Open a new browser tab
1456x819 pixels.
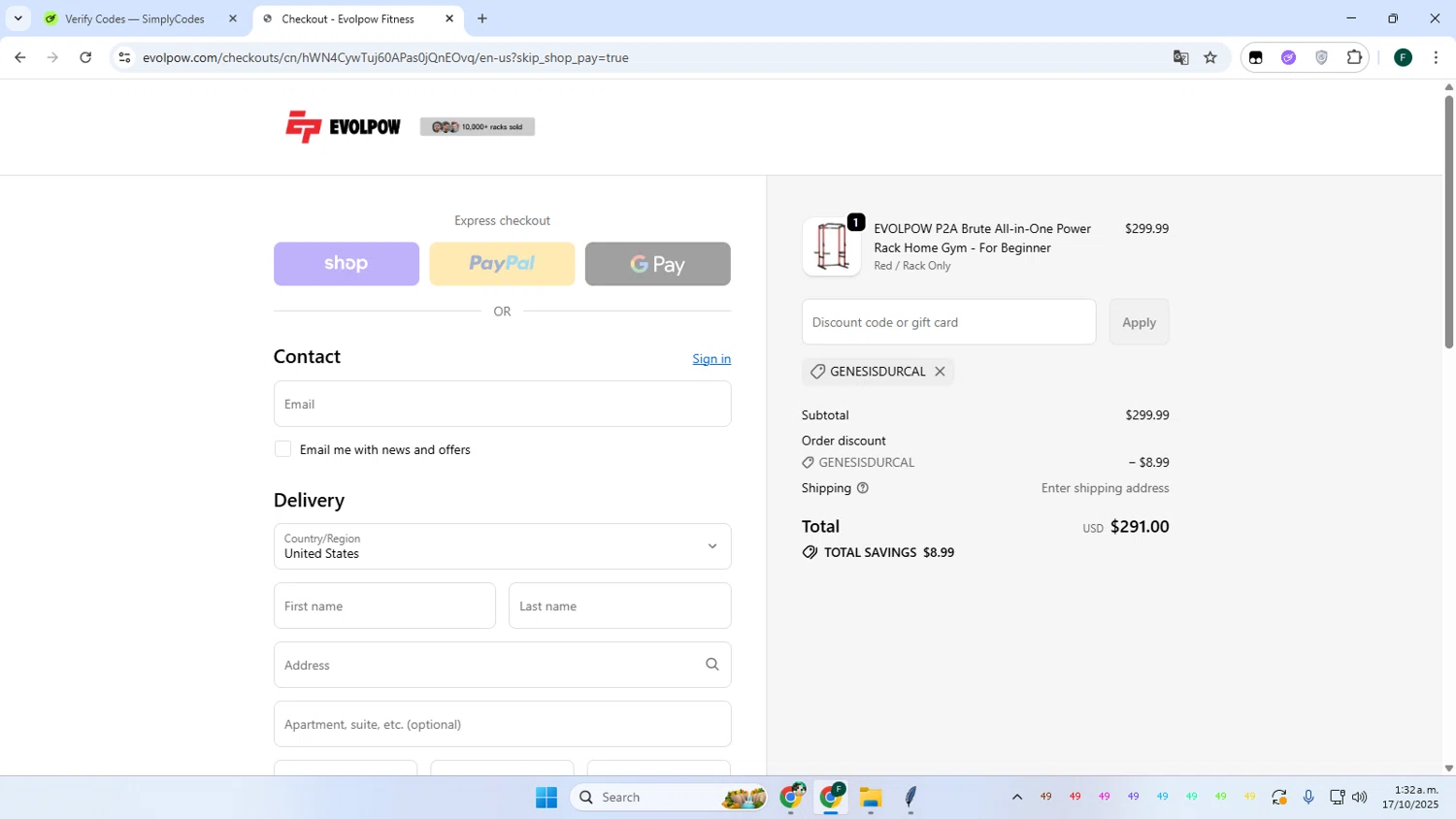click(482, 18)
